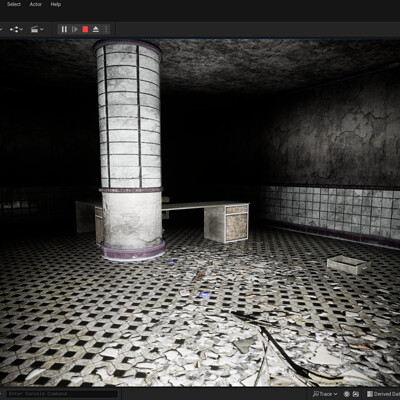Click the tiled pillar in the viewport
Viewport: 400px width, 400px height.
pos(130,150)
